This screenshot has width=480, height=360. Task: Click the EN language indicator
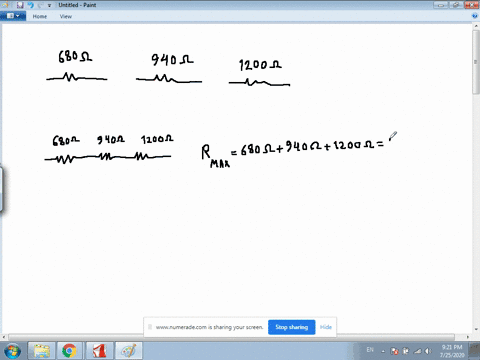[370, 350]
